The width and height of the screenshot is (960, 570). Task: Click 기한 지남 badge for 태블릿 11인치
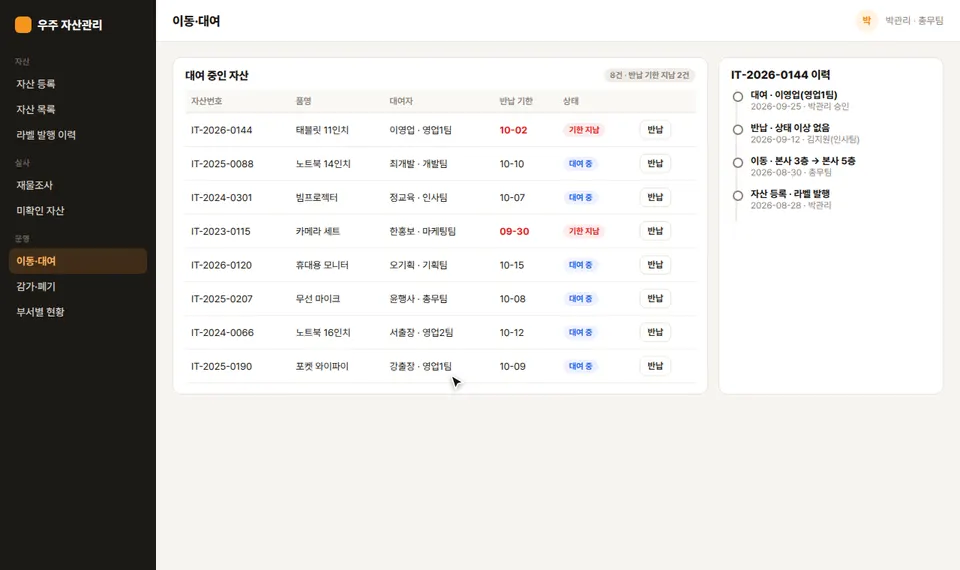[x=584, y=130]
